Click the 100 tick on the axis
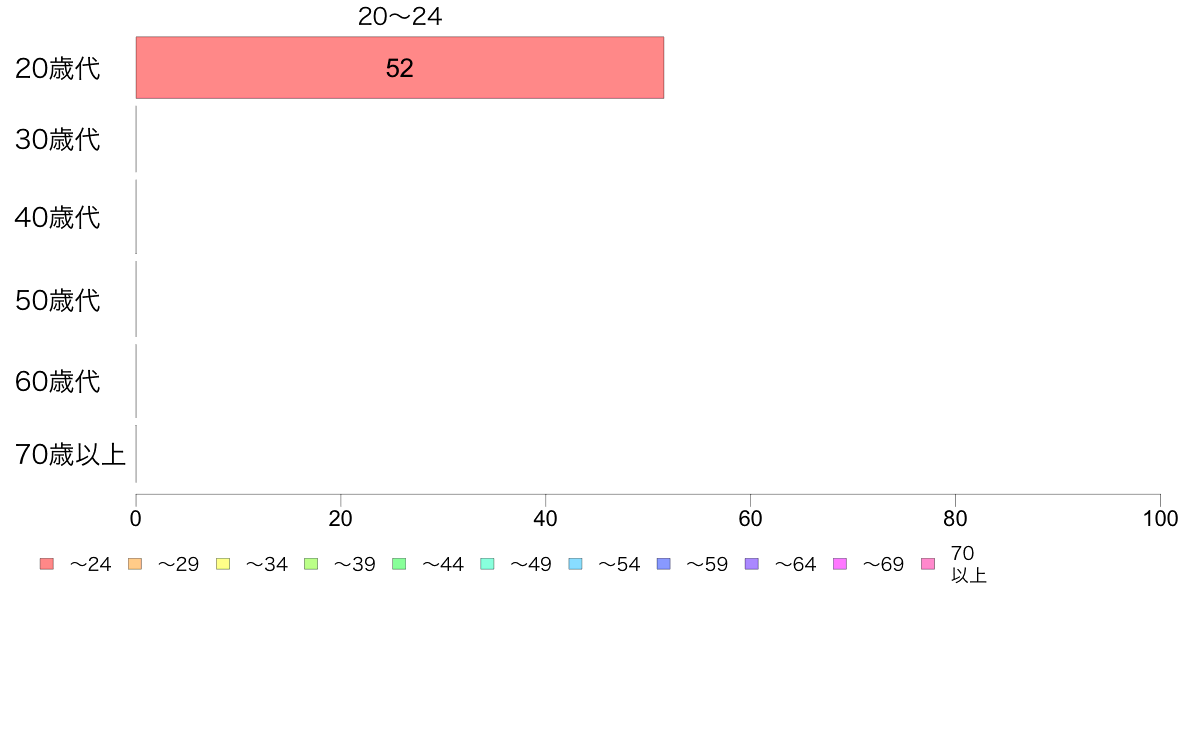 pyautogui.click(x=1160, y=518)
